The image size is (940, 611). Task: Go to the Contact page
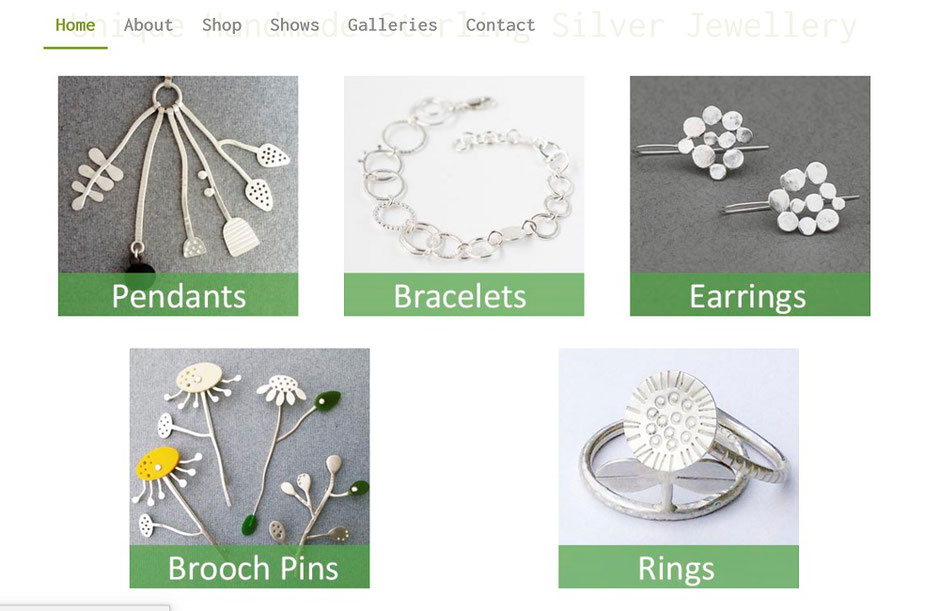click(500, 25)
